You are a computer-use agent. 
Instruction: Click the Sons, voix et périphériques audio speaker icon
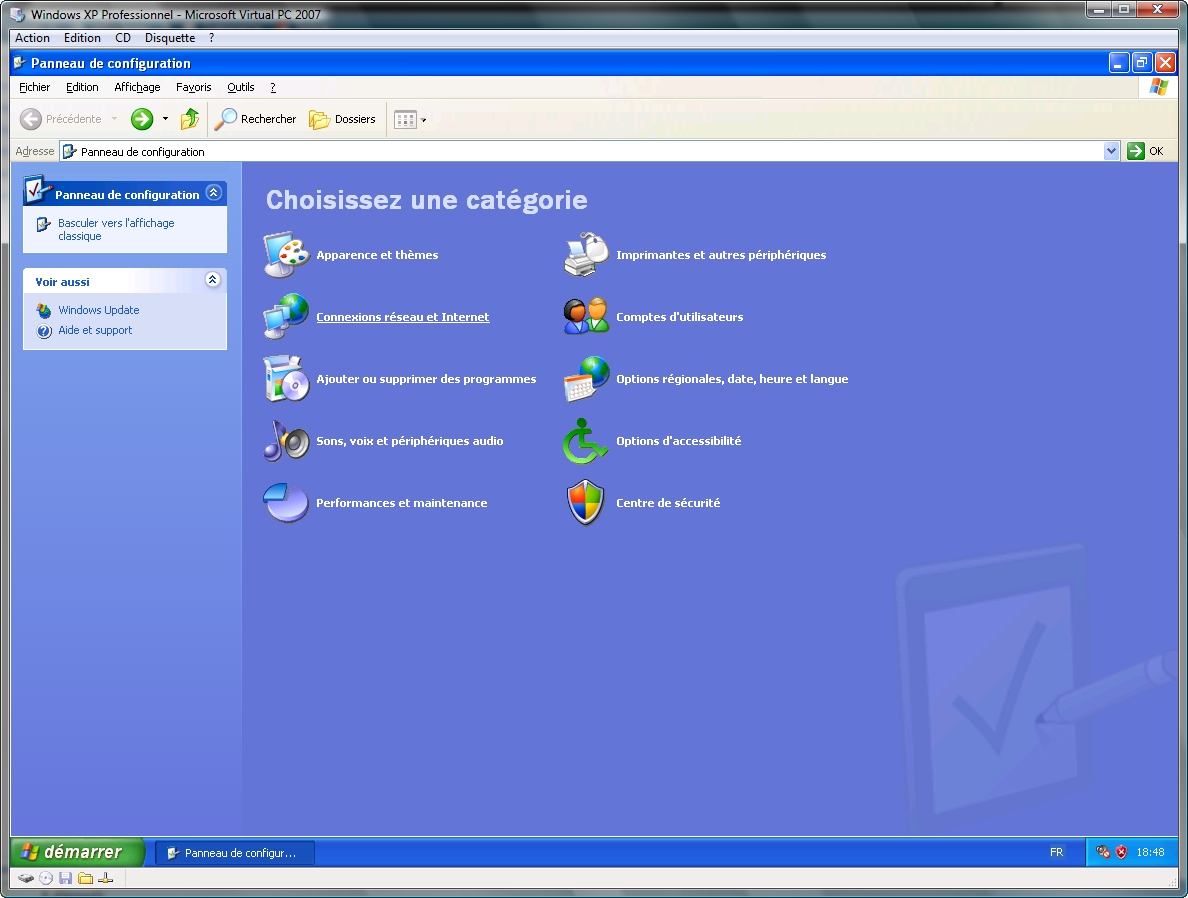tap(286, 440)
